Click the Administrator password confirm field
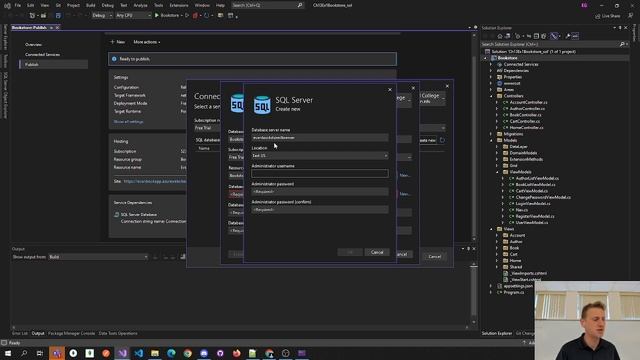This screenshot has height=360, width=640. coord(320,209)
